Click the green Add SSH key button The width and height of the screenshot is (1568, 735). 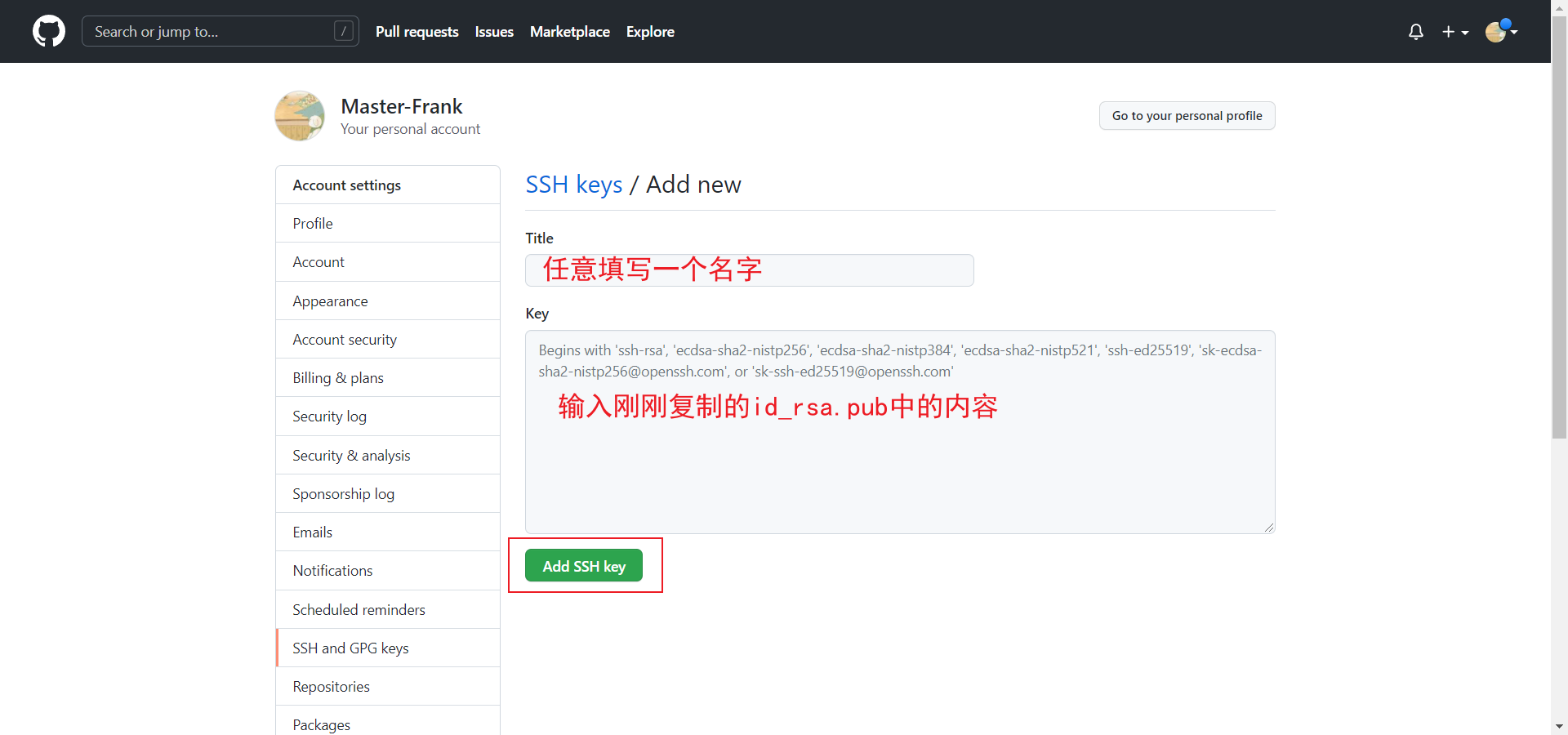(584, 565)
